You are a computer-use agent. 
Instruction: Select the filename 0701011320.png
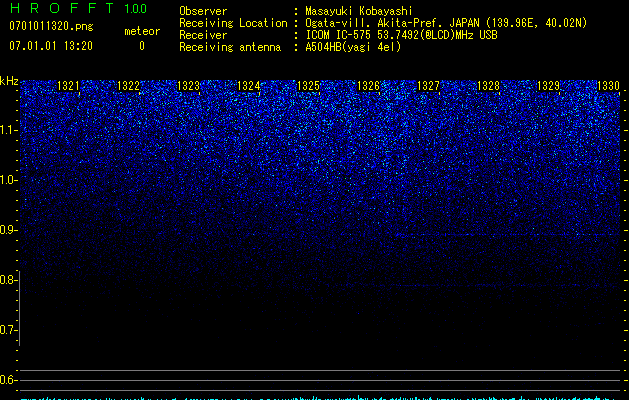[51, 27]
